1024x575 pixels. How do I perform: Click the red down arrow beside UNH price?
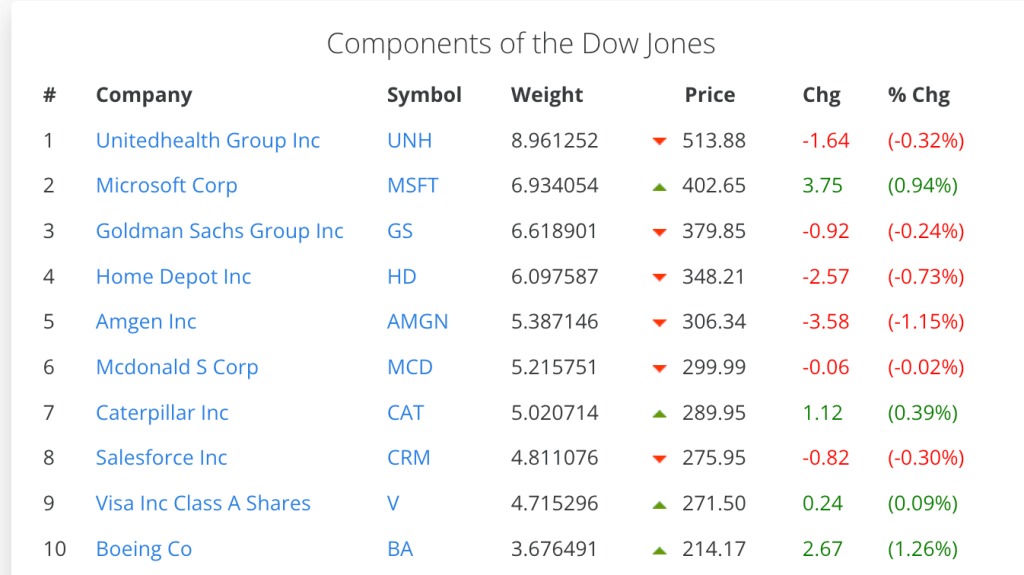coord(659,141)
